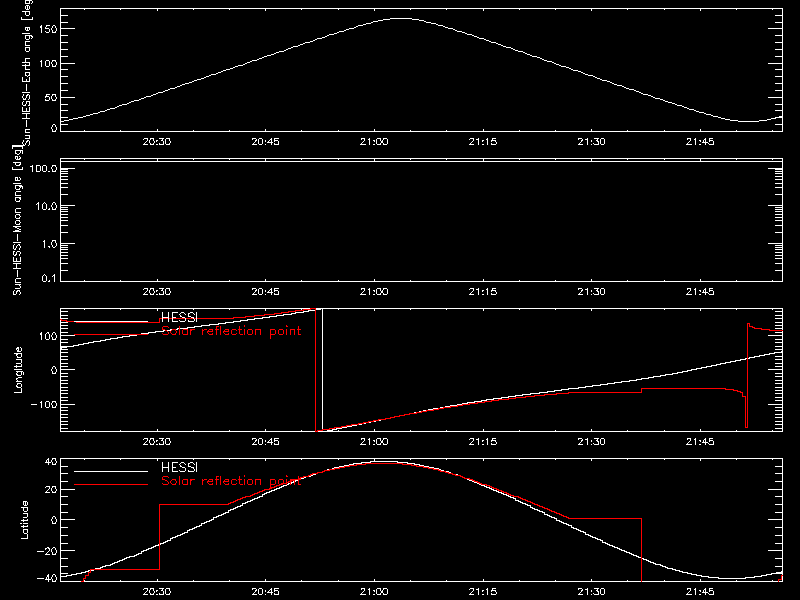The width and height of the screenshot is (800, 600).
Task: Select 'Solar reflection point' legend in Longitude plot
Action: (231, 331)
